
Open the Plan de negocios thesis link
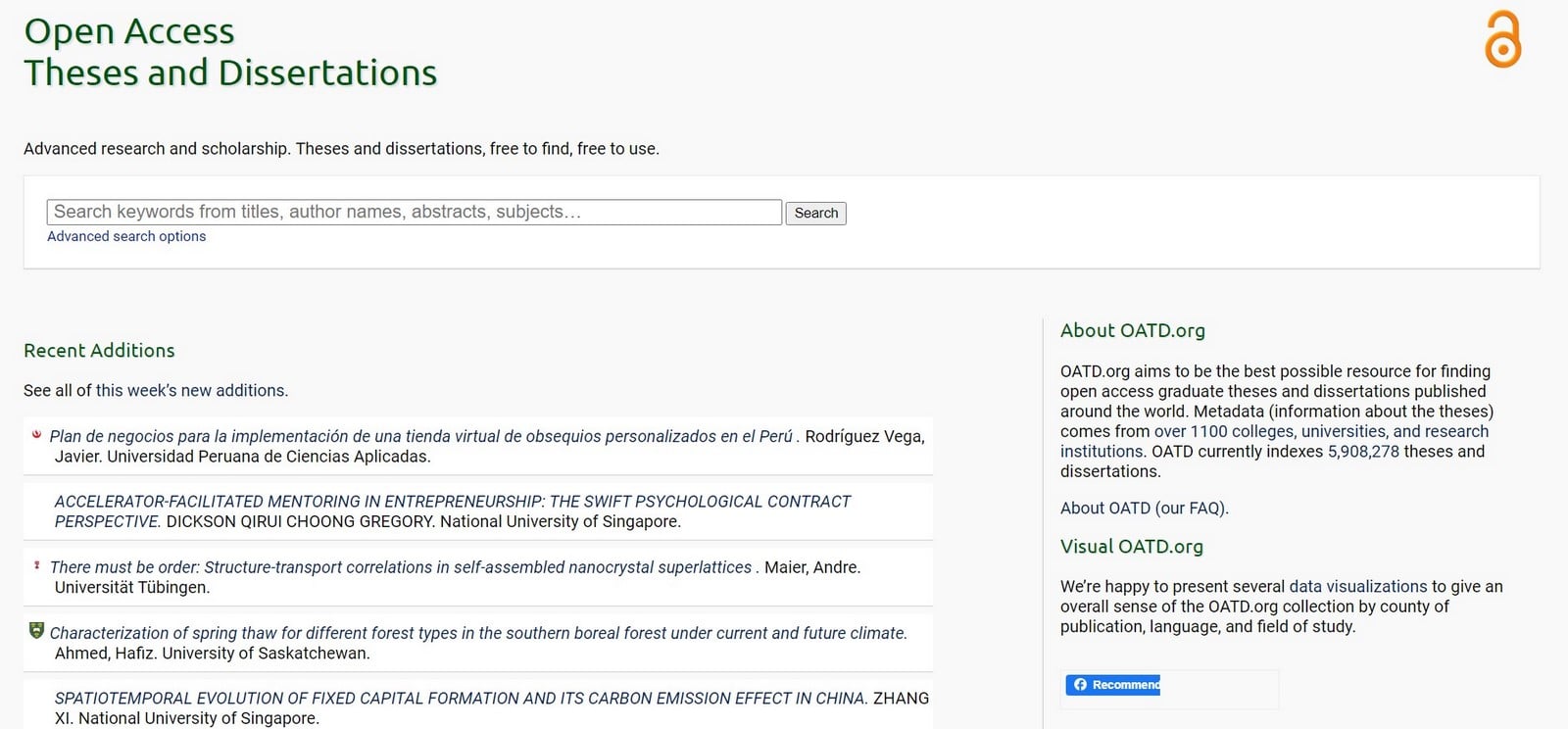coord(420,436)
